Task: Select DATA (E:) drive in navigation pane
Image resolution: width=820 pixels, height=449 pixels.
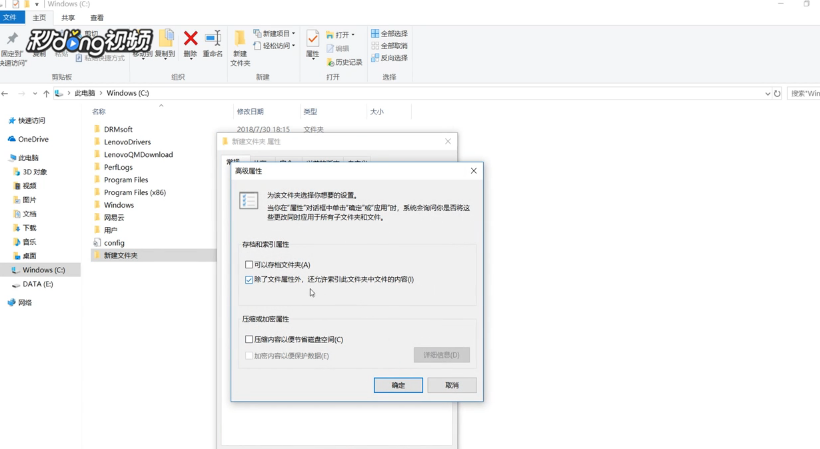Action: pyautogui.click(x=32, y=284)
